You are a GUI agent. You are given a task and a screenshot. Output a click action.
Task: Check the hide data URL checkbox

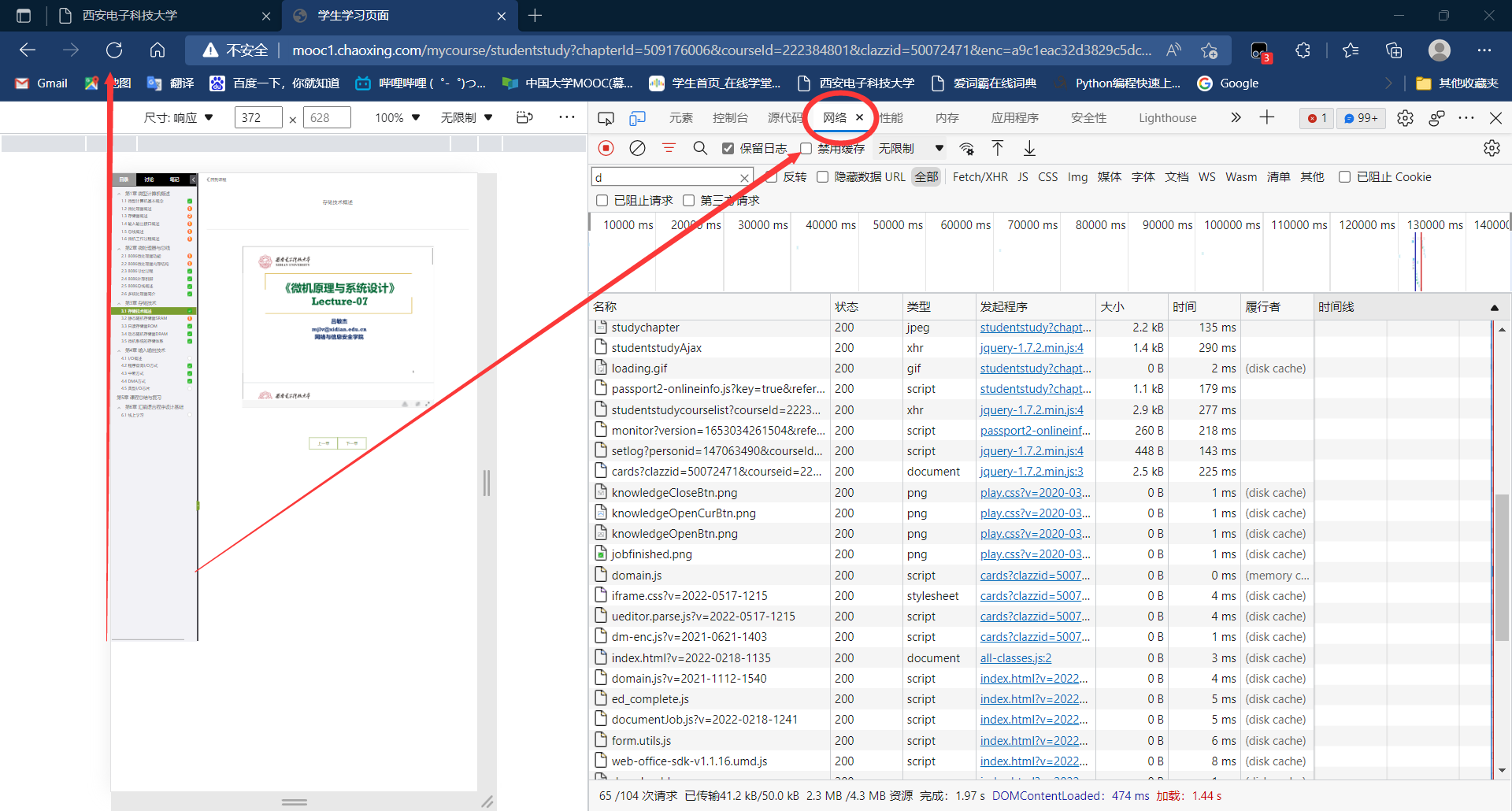823,177
